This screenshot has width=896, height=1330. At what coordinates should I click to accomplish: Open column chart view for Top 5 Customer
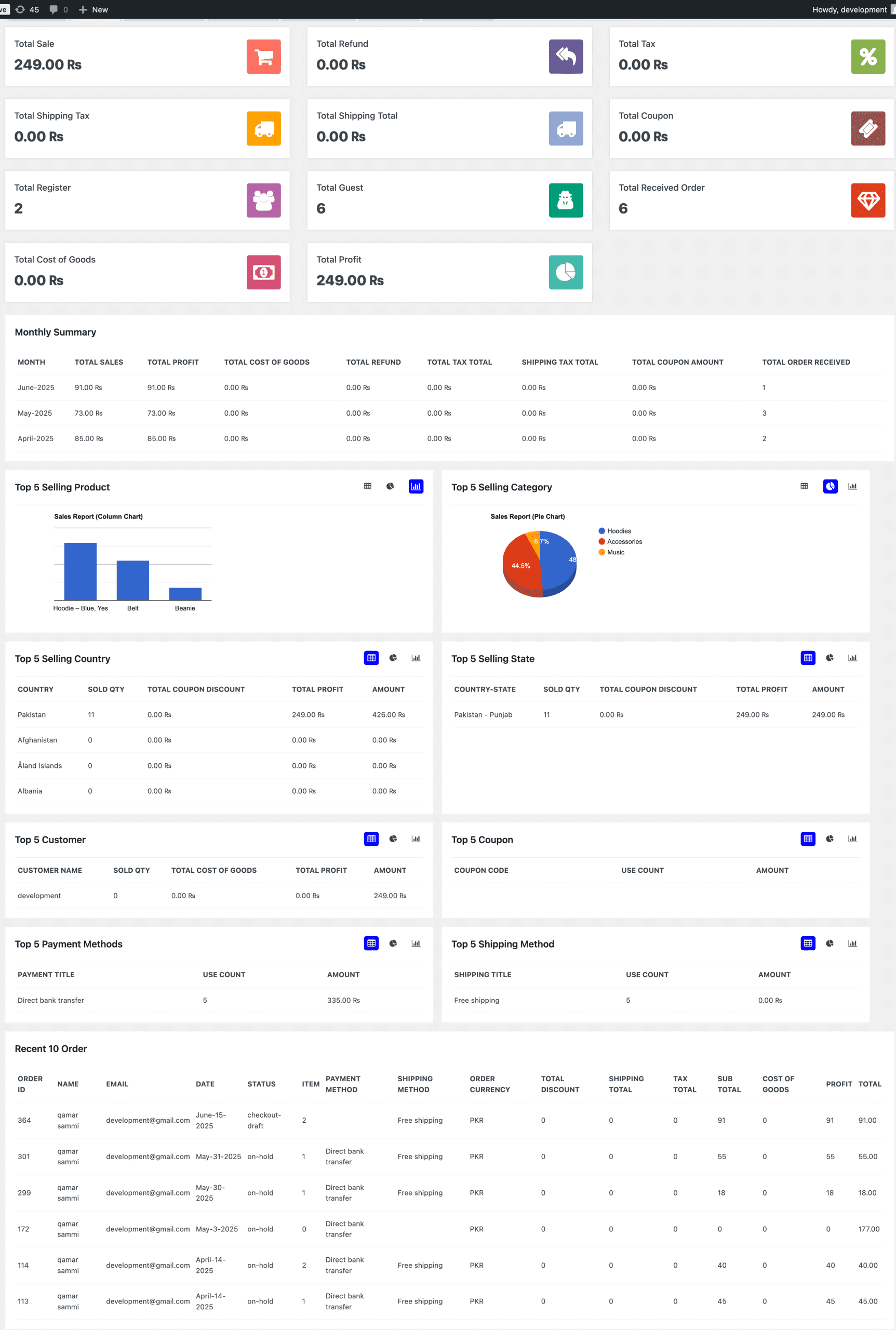click(x=416, y=839)
